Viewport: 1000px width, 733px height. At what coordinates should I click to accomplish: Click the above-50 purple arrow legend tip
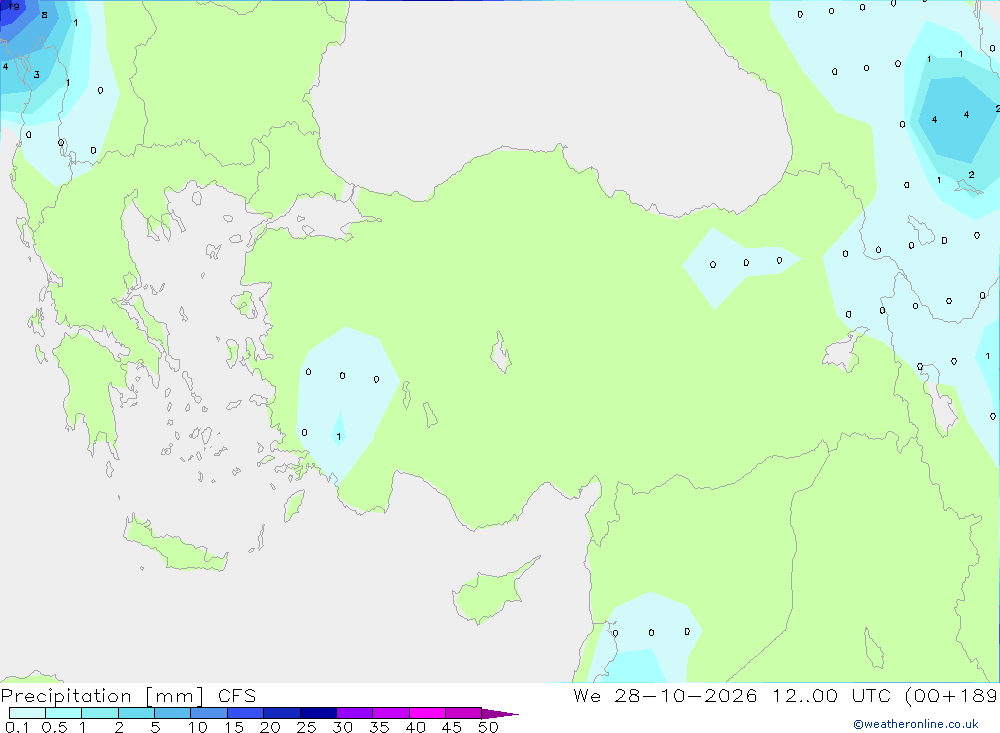(x=499, y=714)
